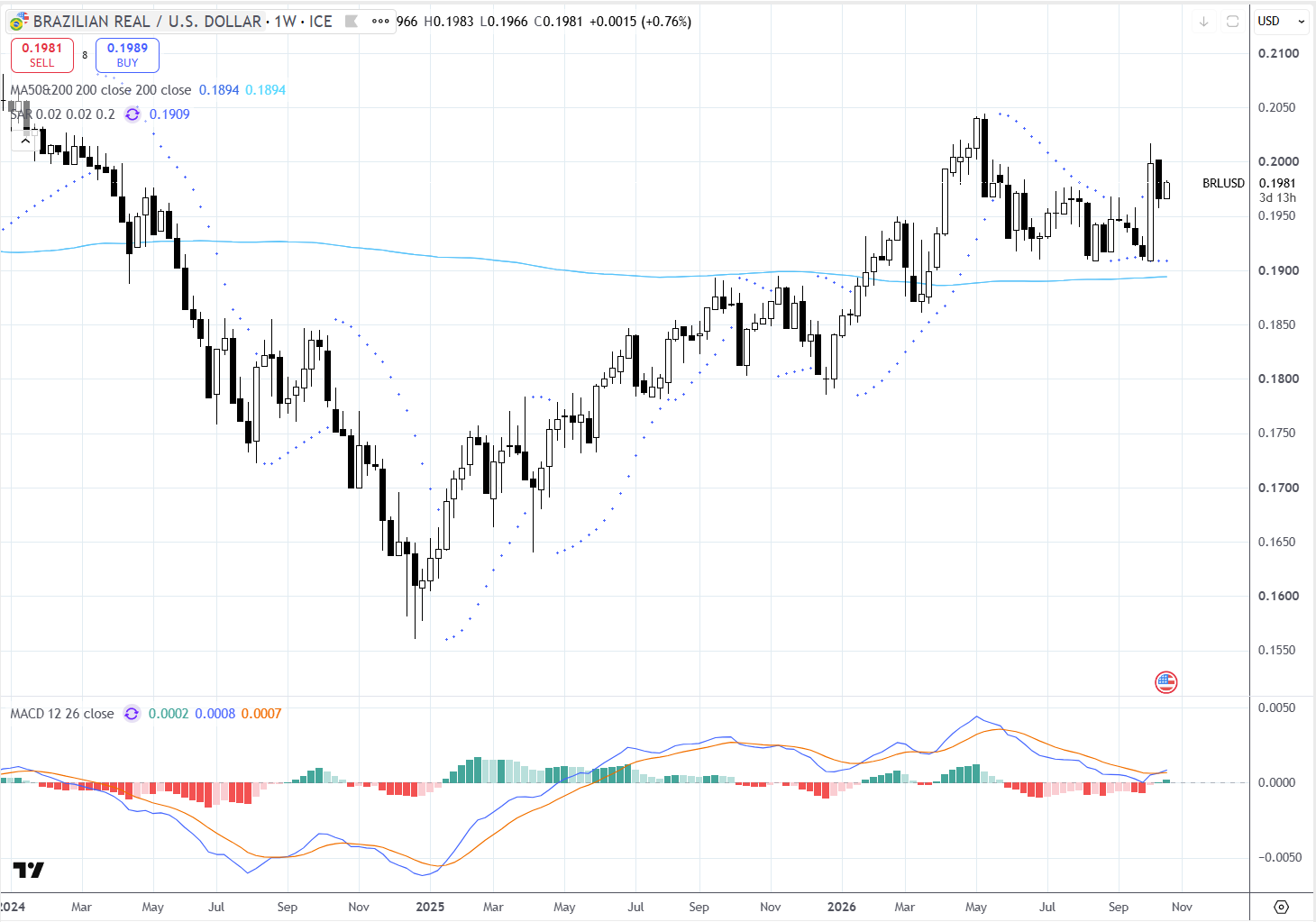Open chart settings gear at bottom right
Screen dimensions: 1316x922
coord(1281,907)
